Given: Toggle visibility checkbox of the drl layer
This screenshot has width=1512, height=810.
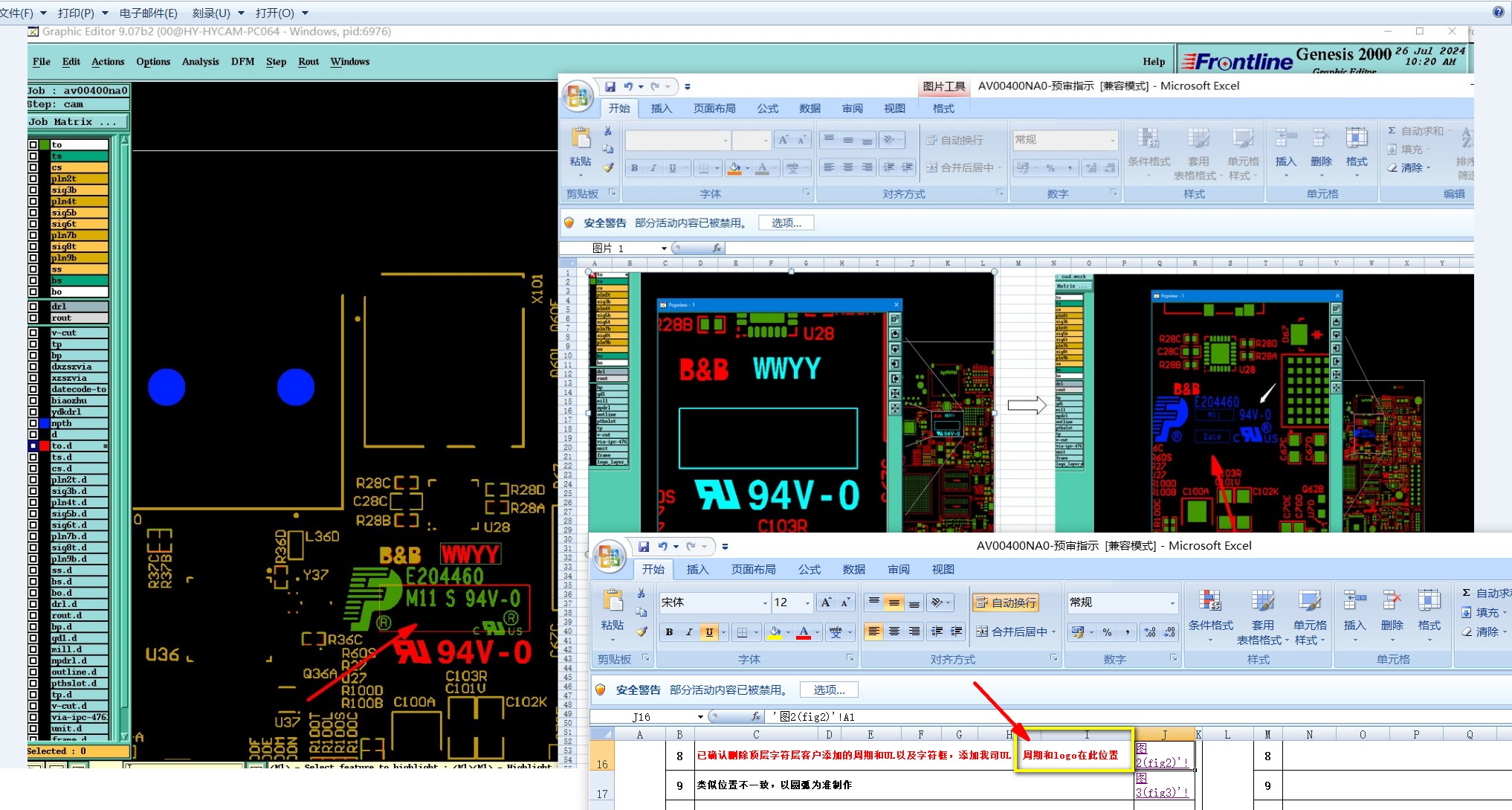Looking at the screenshot, I should click(33, 306).
